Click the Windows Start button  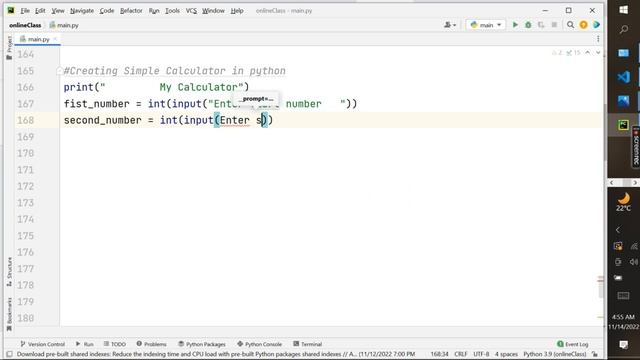pyautogui.click(x=623, y=10)
